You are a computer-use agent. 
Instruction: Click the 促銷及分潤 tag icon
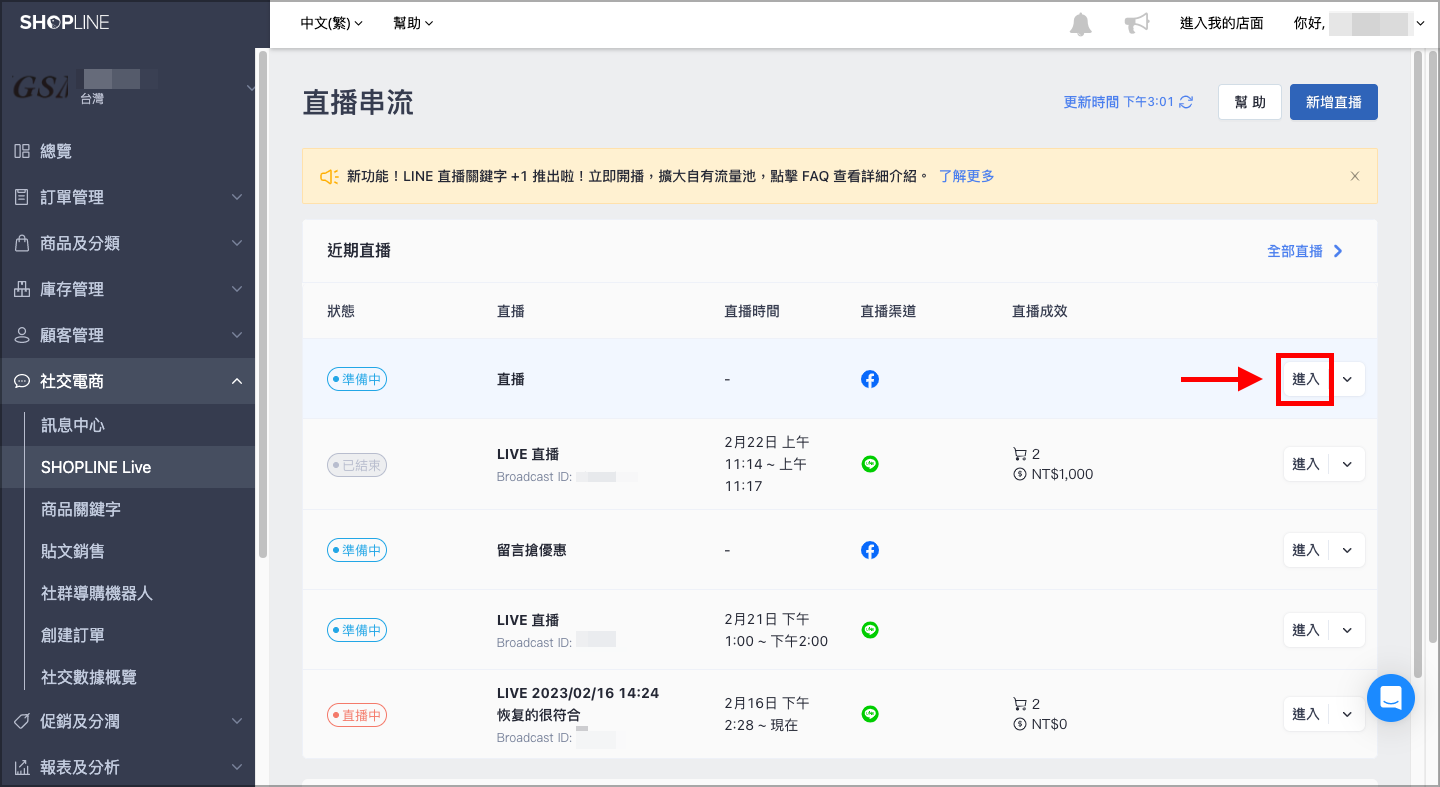(21, 721)
